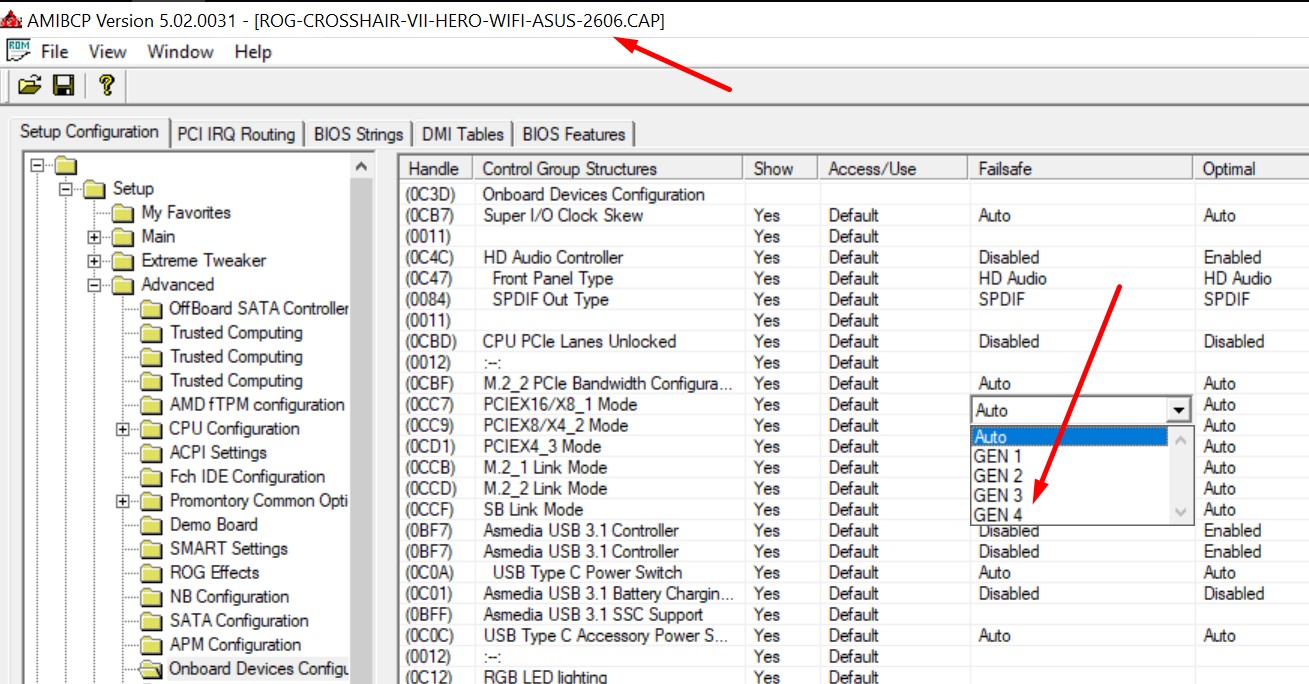Open a ROM file via toolbar folder icon
Screen dimensions: 1309x684
pos(30,86)
